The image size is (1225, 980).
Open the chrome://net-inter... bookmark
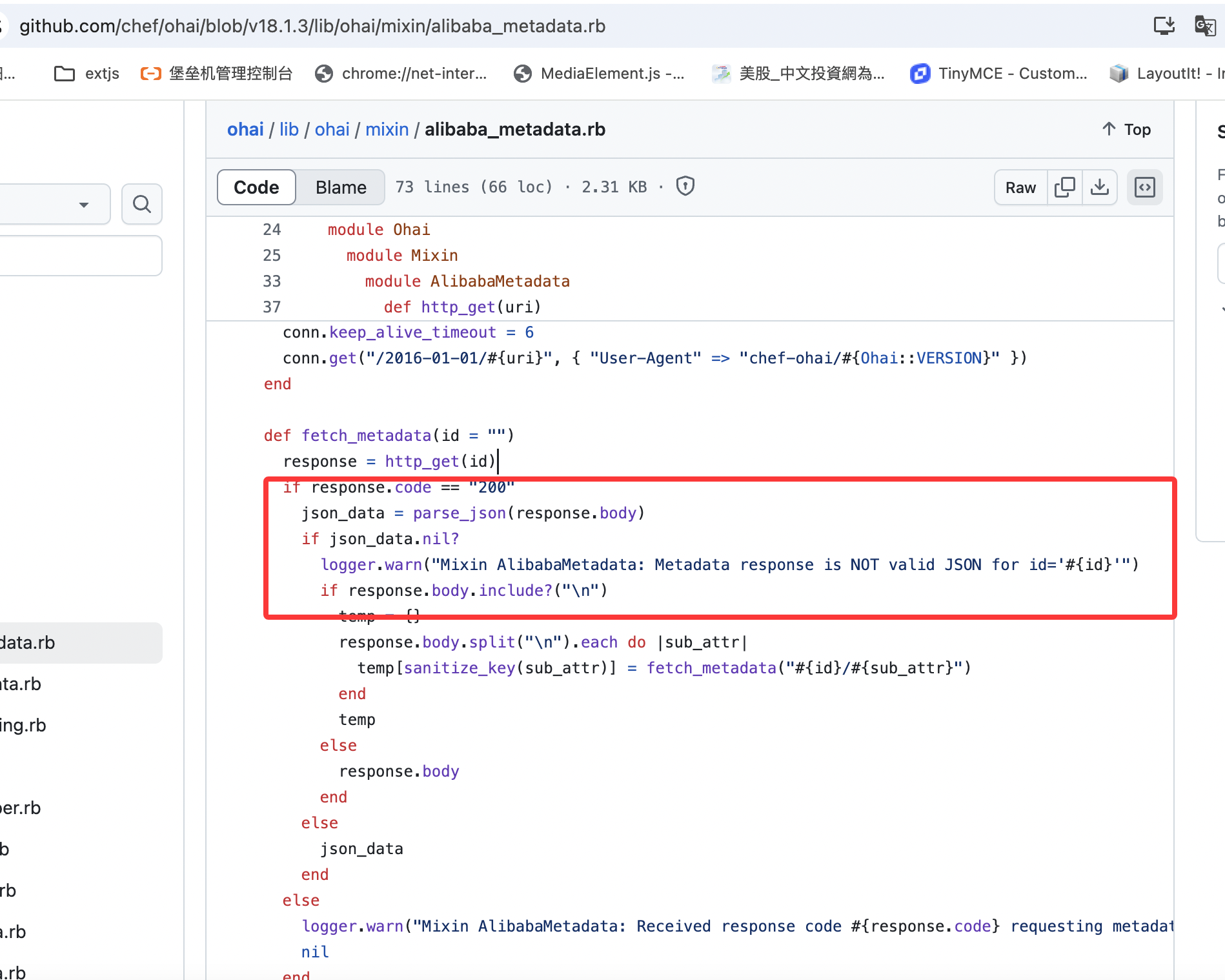pos(401,74)
